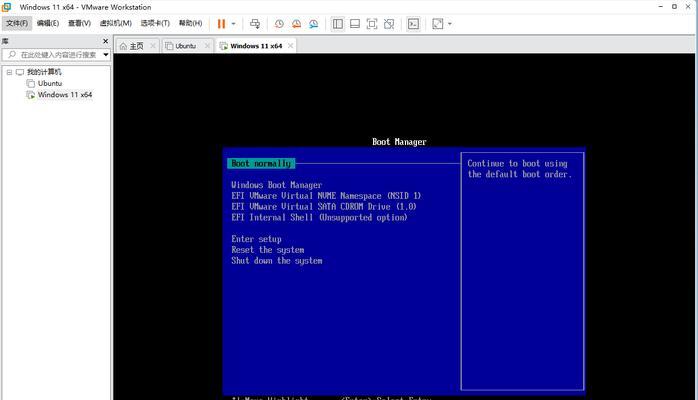Screen dimensions: 698x400
Task: Collapse the 我的计算机 tree node
Action: point(9,72)
